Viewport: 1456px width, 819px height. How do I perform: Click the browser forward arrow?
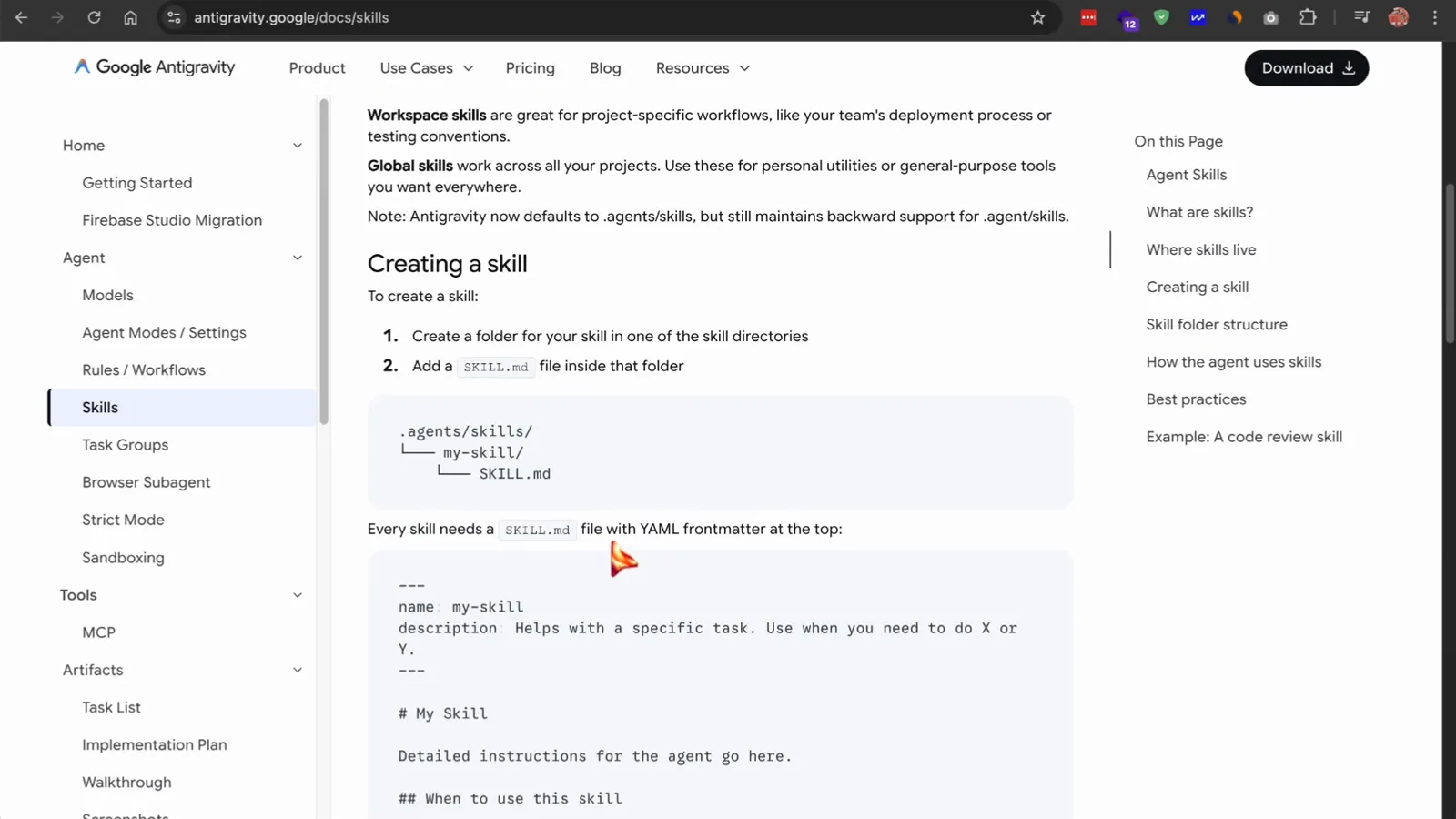click(57, 17)
